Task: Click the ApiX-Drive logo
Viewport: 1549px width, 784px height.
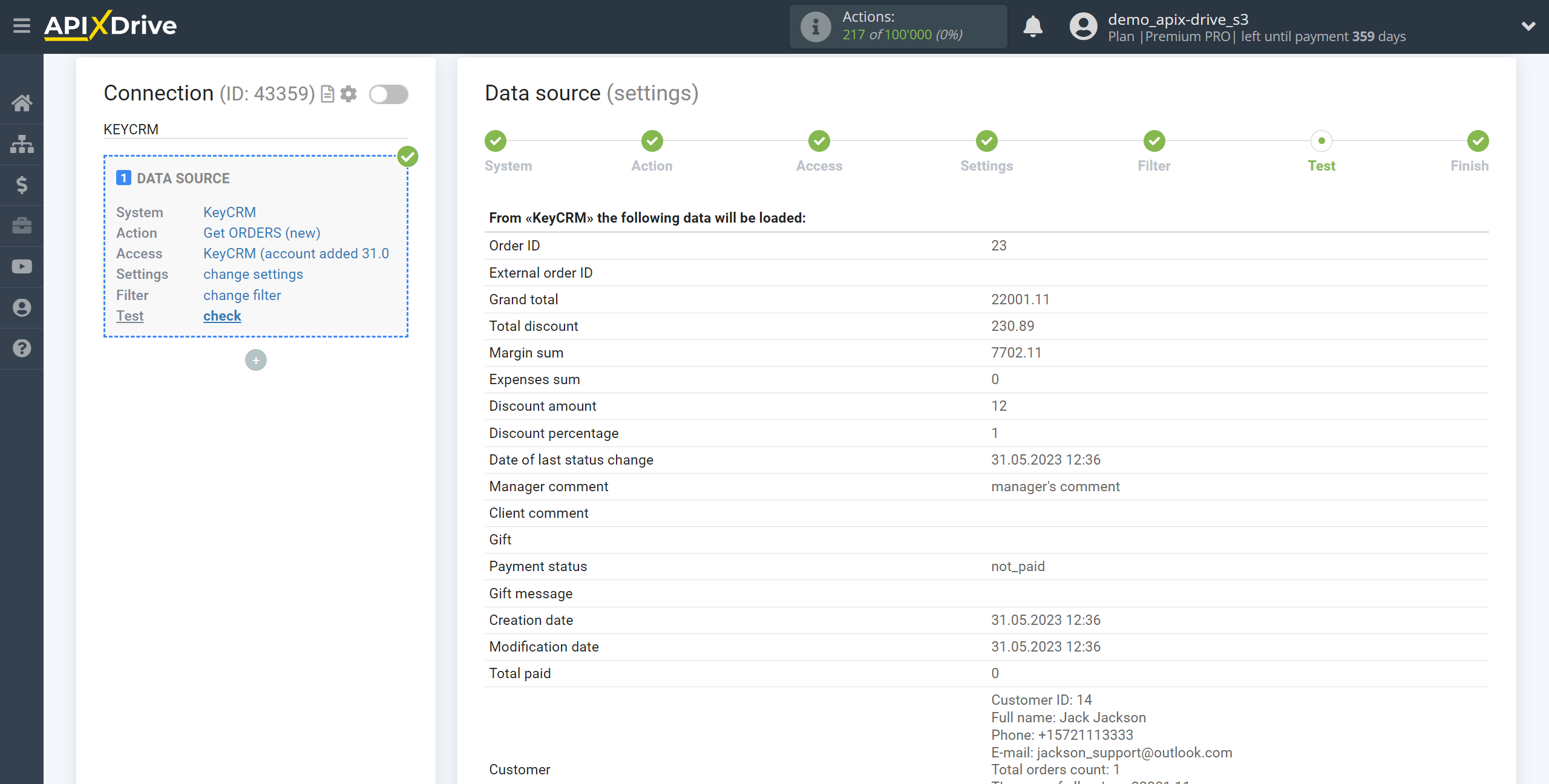Action: pos(110,25)
